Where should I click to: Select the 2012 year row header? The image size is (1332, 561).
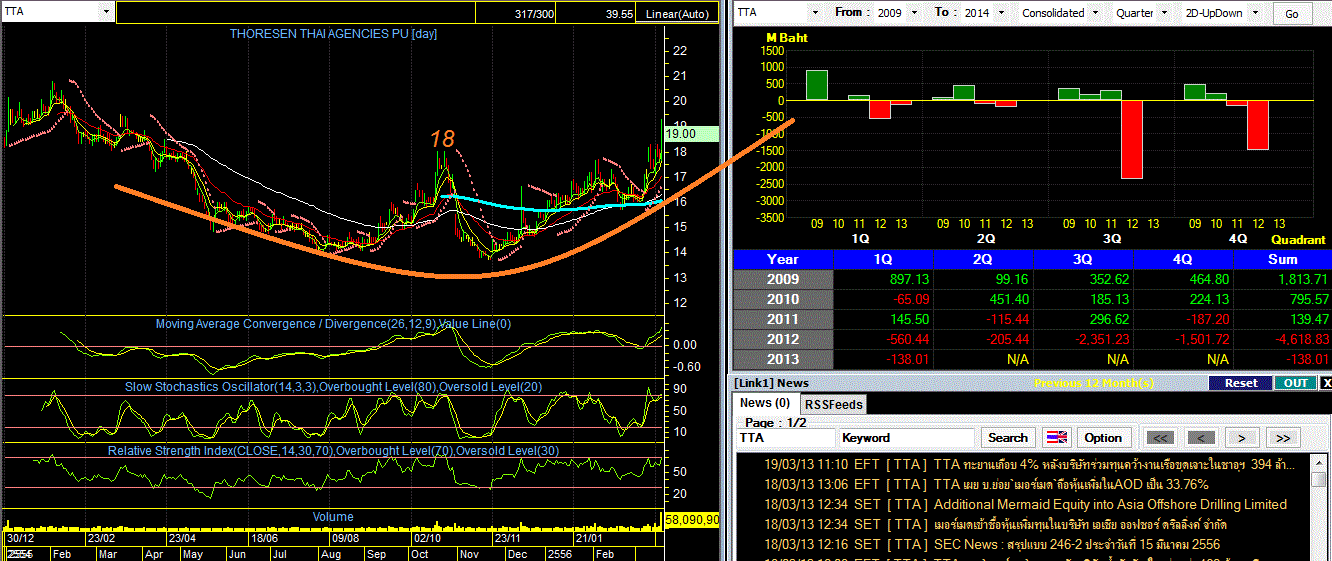click(x=783, y=339)
